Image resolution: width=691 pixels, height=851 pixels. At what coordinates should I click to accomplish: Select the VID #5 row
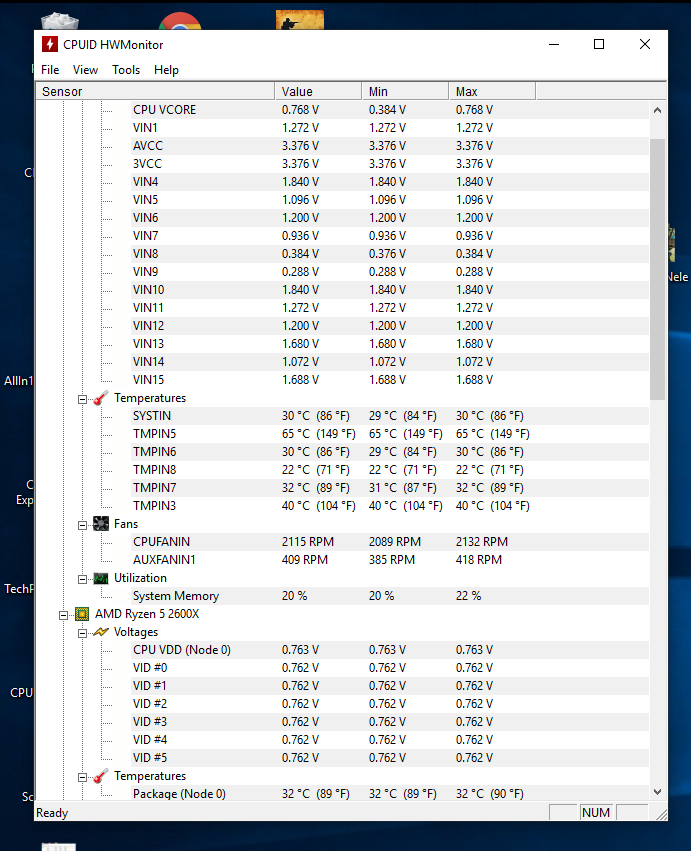(x=390, y=758)
